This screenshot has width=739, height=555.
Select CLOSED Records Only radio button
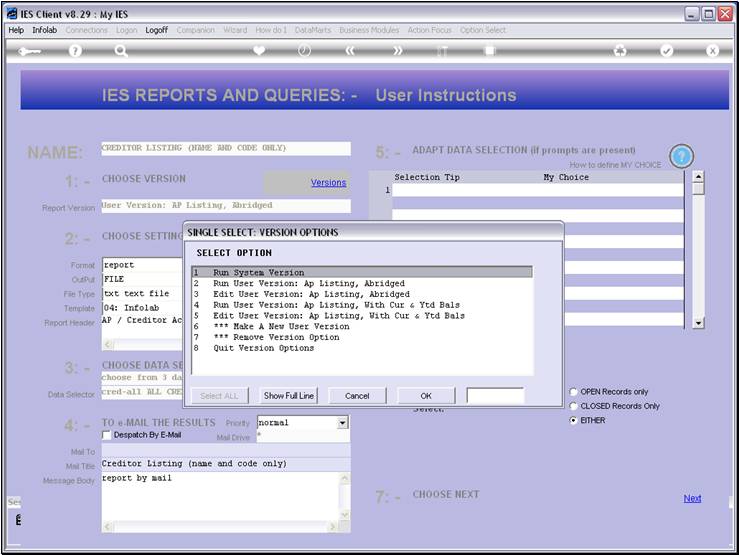pos(574,406)
